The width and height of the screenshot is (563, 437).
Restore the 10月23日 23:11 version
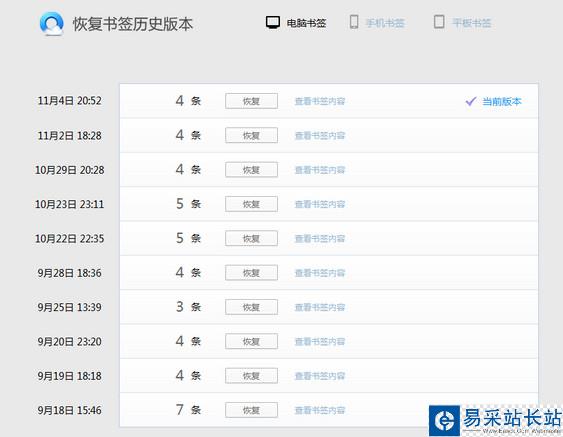point(251,204)
